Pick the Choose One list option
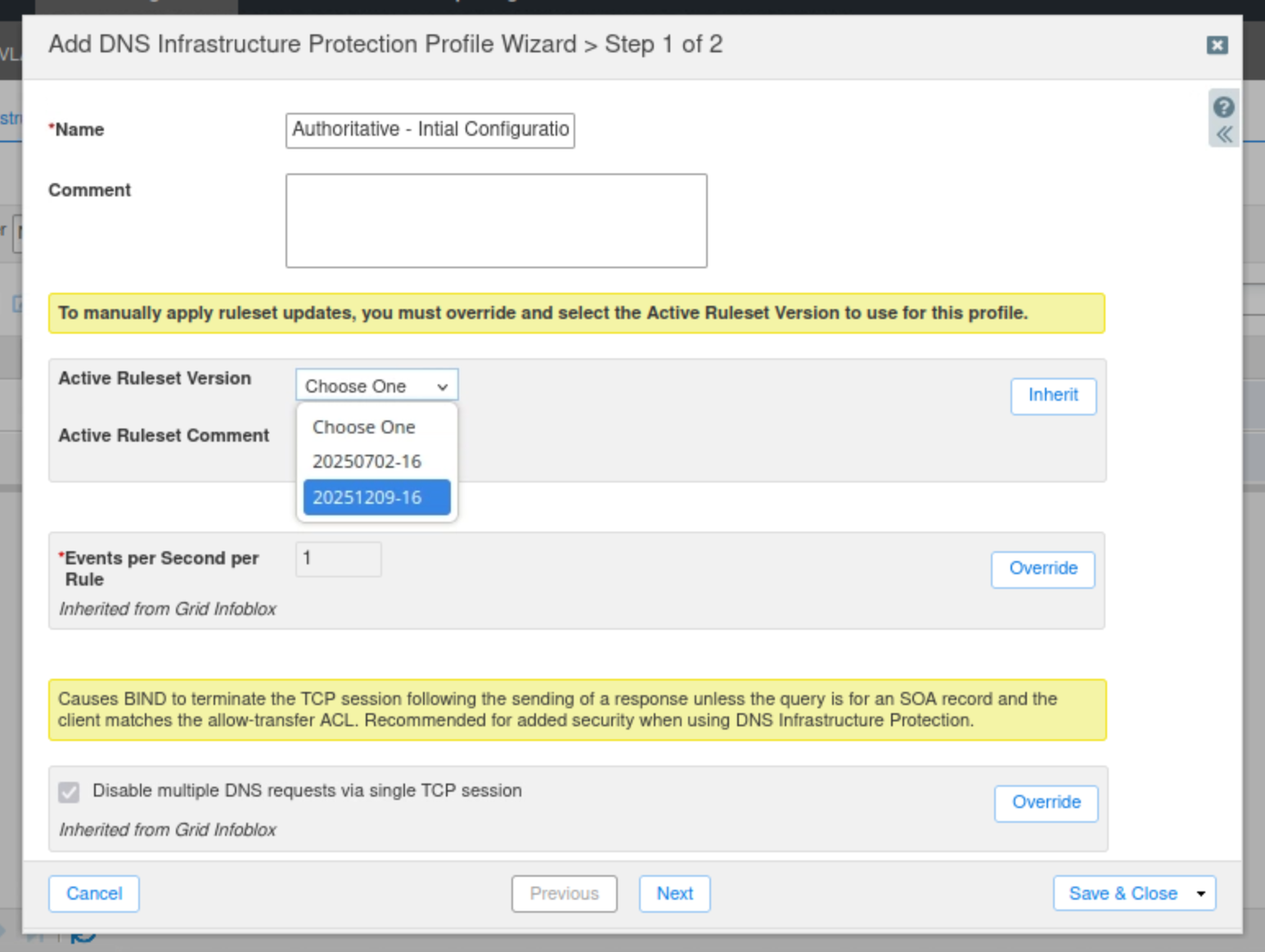This screenshot has height=952, width=1265. pos(363,427)
